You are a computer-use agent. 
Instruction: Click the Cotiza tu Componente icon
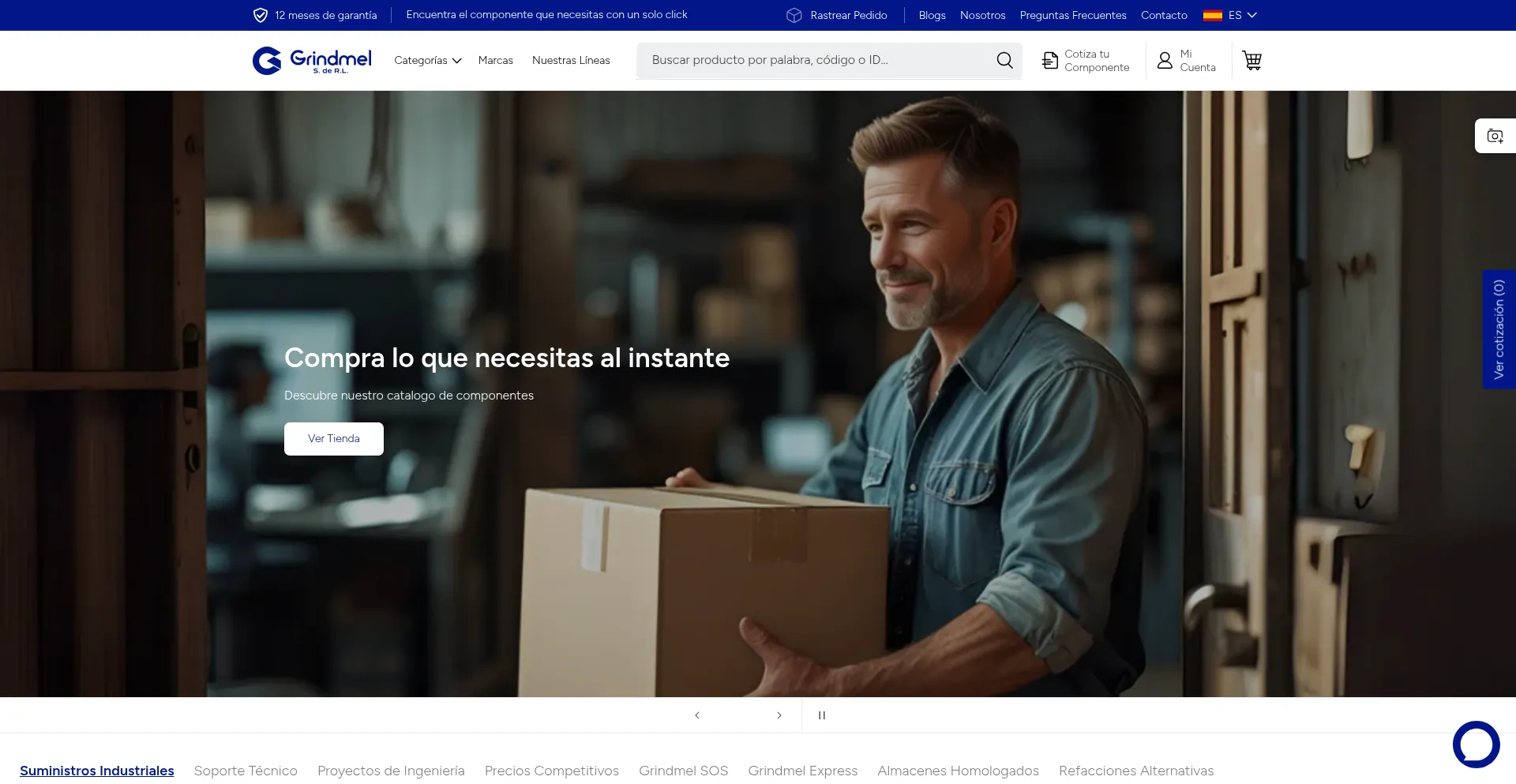click(1049, 61)
